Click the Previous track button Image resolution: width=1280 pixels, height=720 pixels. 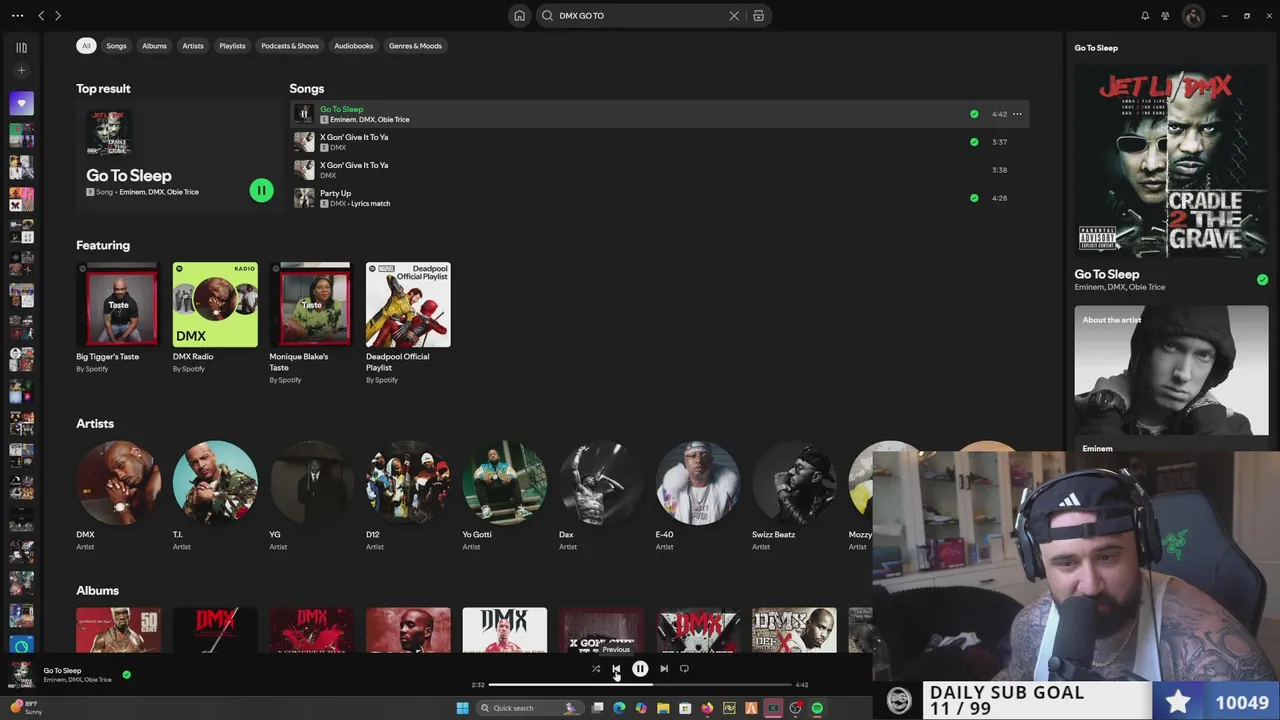point(616,669)
